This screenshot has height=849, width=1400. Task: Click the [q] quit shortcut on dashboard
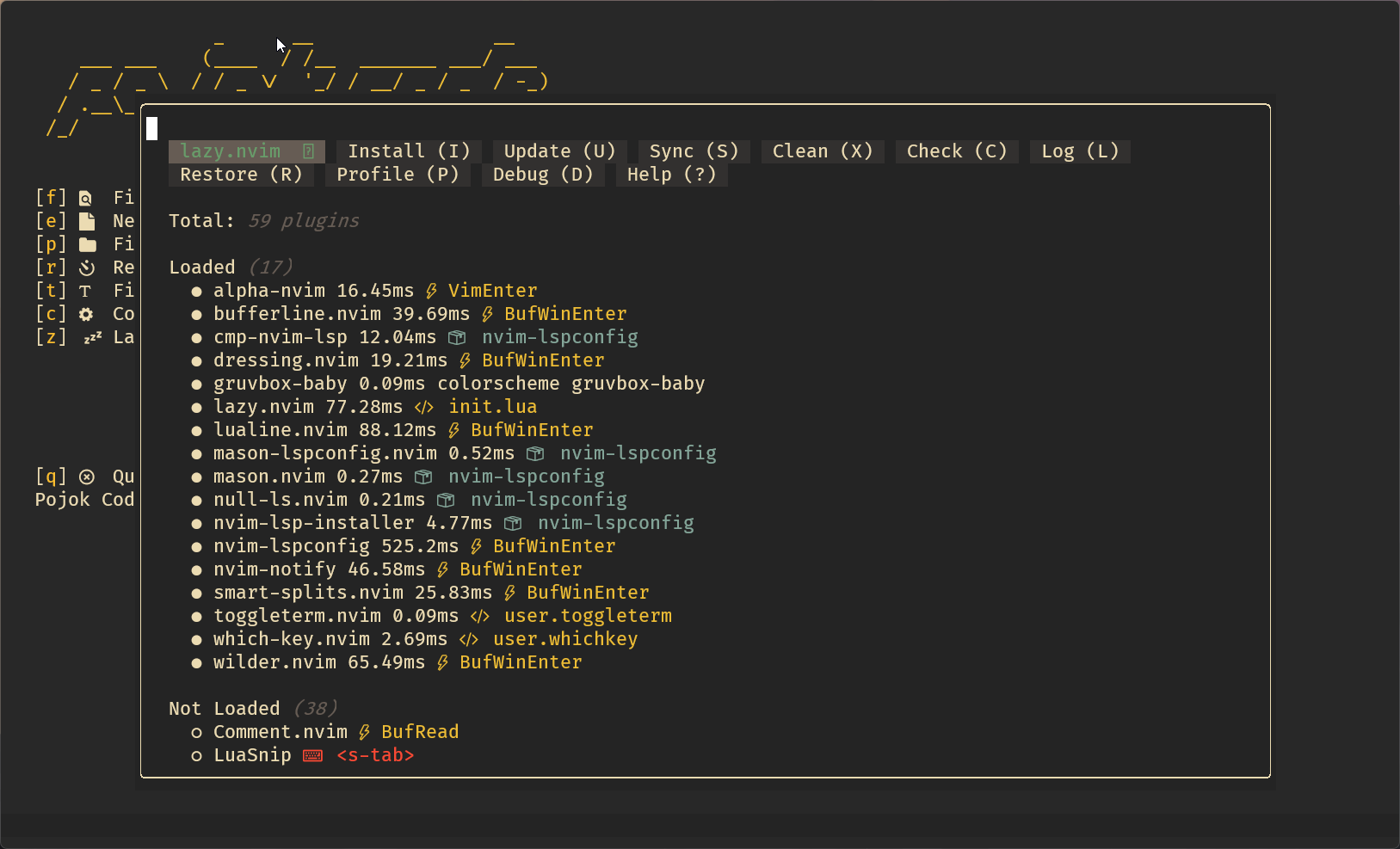tap(51, 477)
